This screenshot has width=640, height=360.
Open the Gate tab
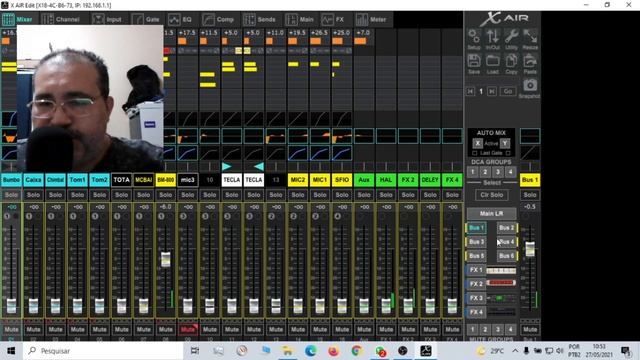[x=146, y=19]
